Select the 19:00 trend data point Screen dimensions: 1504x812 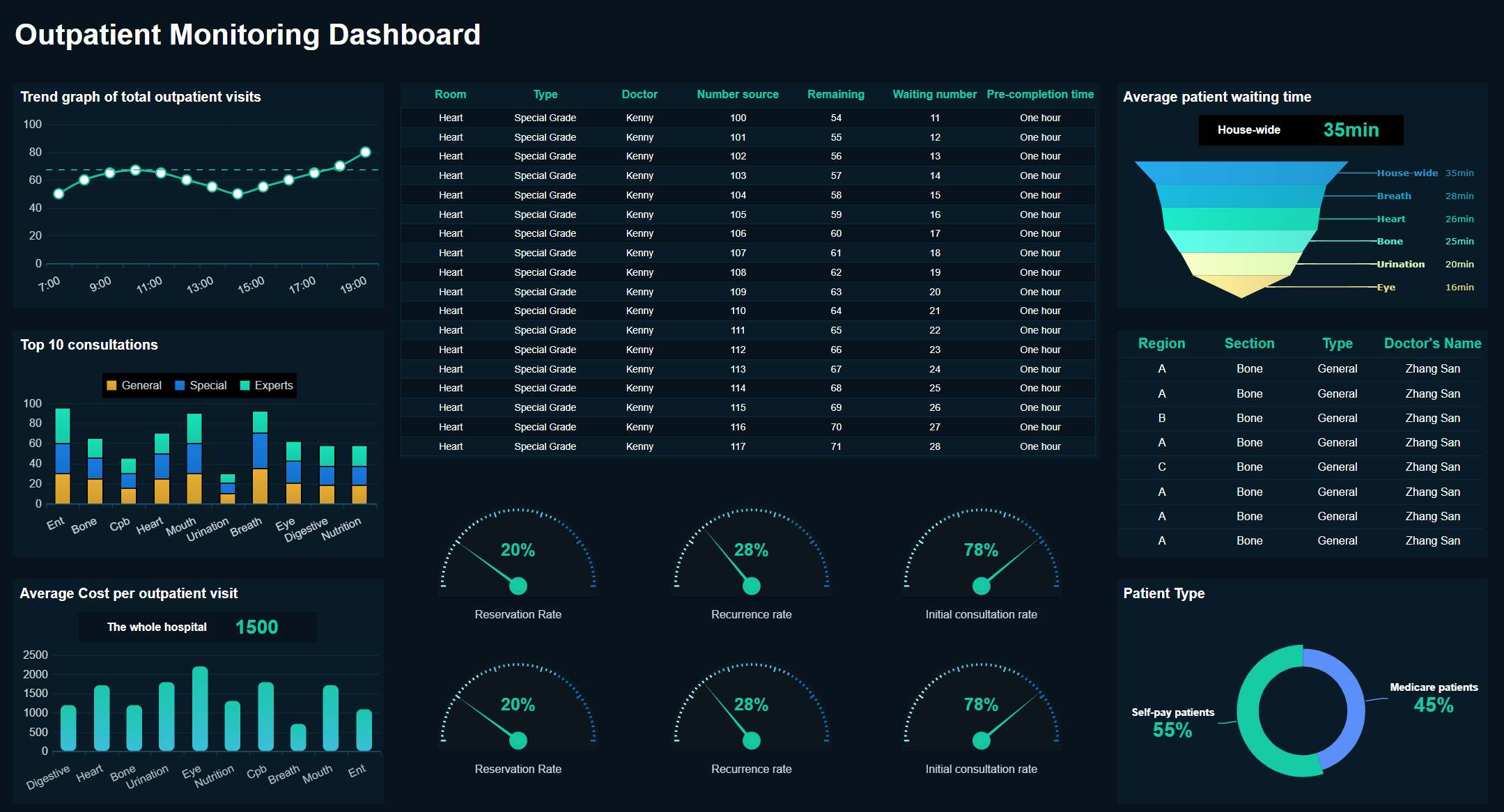tap(365, 152)
